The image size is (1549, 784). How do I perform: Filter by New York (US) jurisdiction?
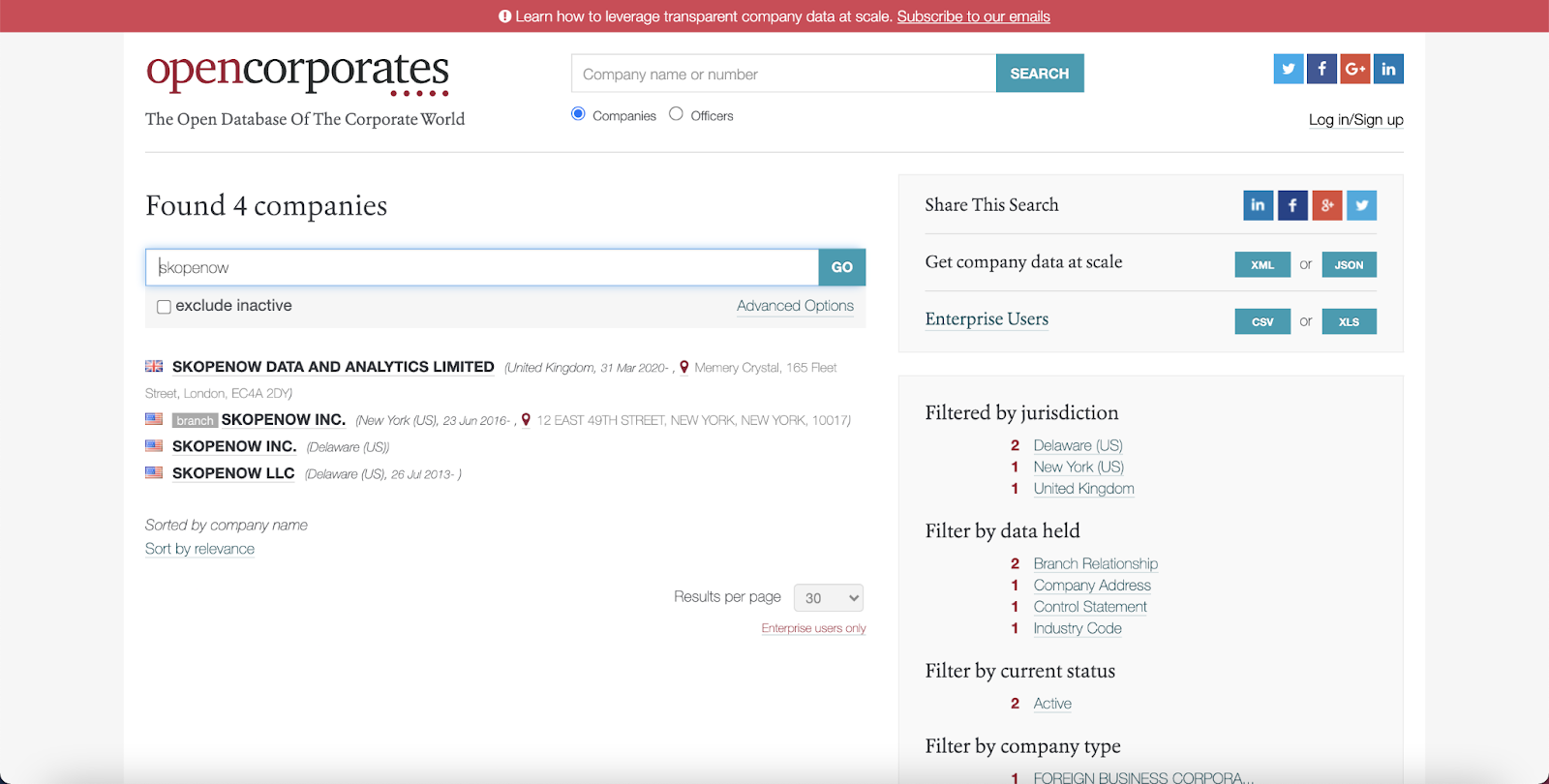click(1078, 467)
